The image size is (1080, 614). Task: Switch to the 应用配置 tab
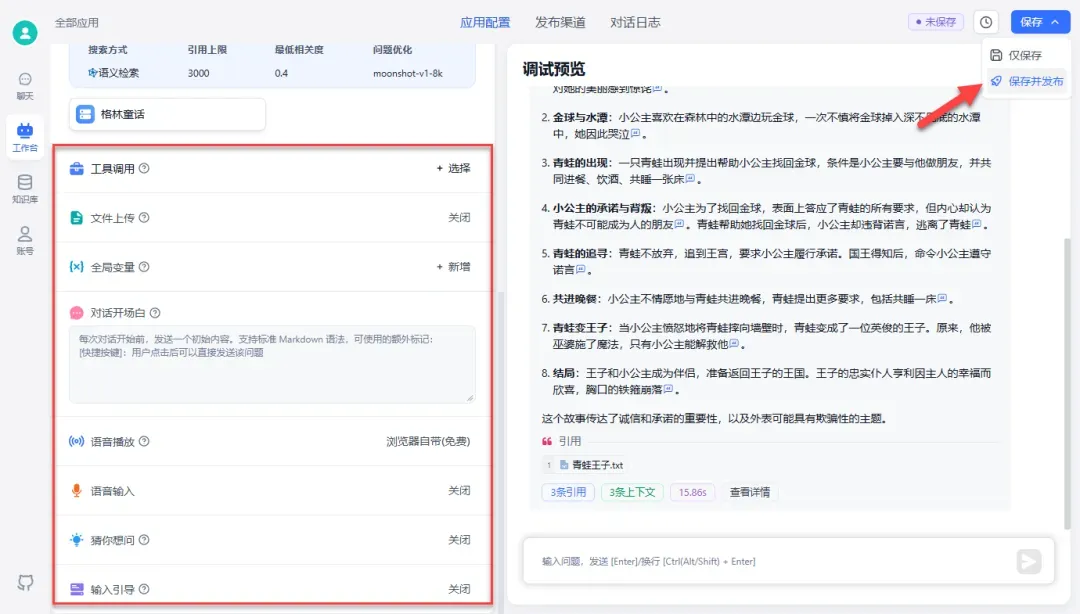click(485, 22)
